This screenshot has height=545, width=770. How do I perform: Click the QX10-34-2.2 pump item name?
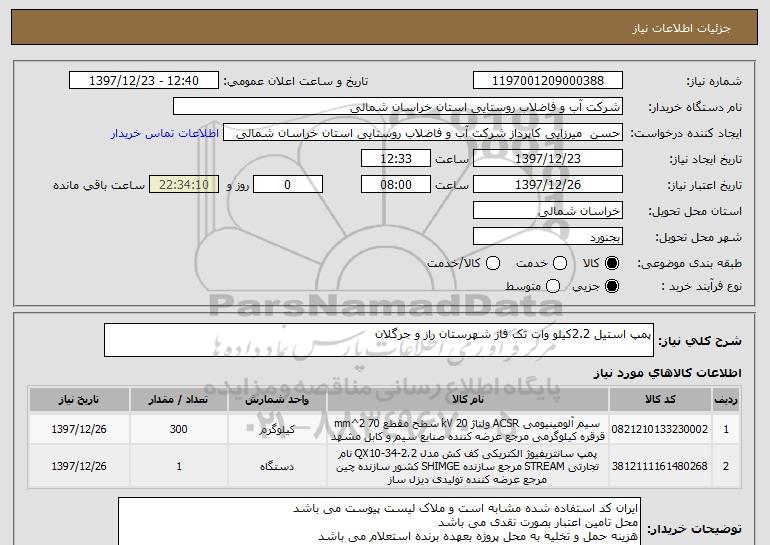(x=468, y=466)
